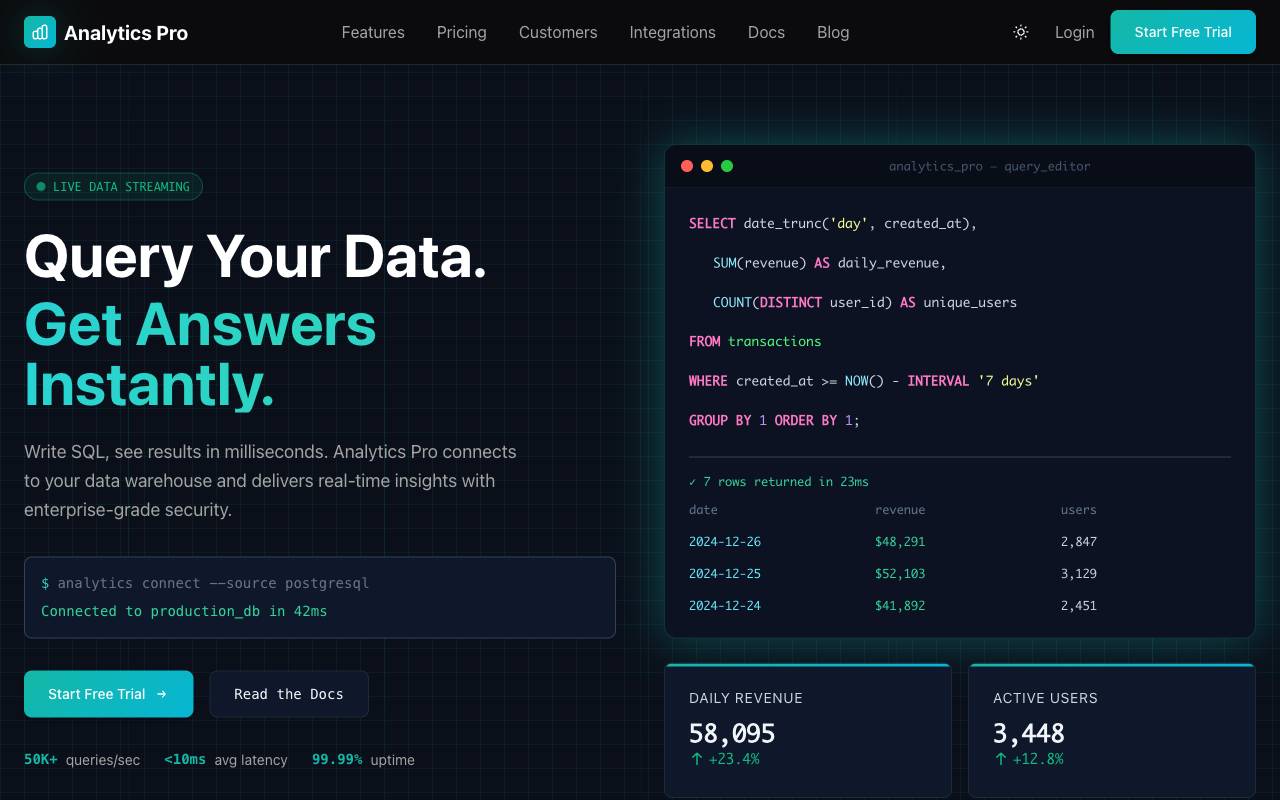
Task: Select Pricing in the navigation bar
Action: pyautogui.click(x=461, y=32)
